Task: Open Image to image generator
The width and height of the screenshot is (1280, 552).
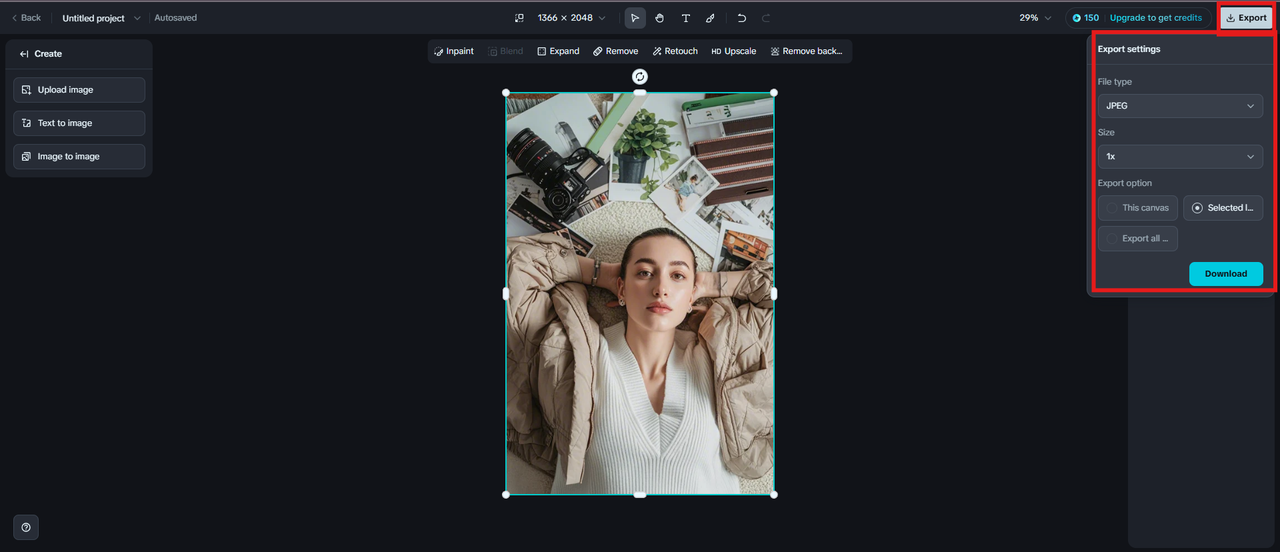Action: 79,156
